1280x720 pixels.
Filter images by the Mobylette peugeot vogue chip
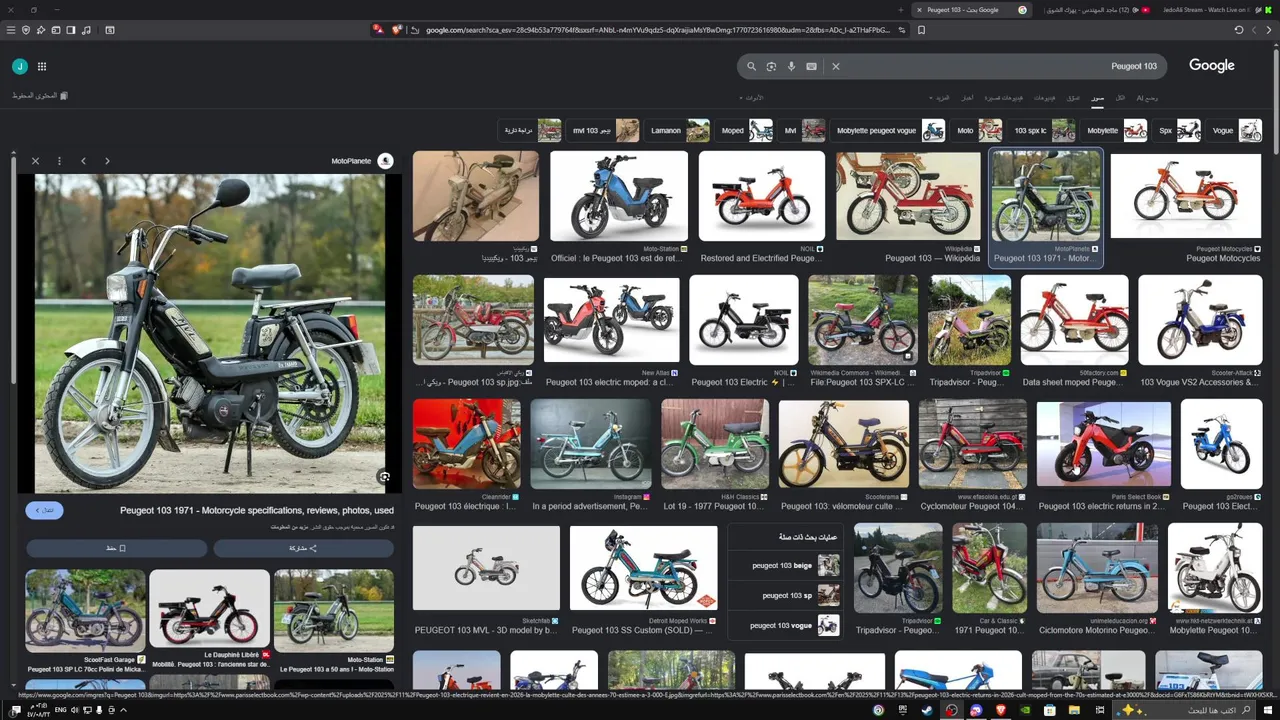(x=889, y=130)
